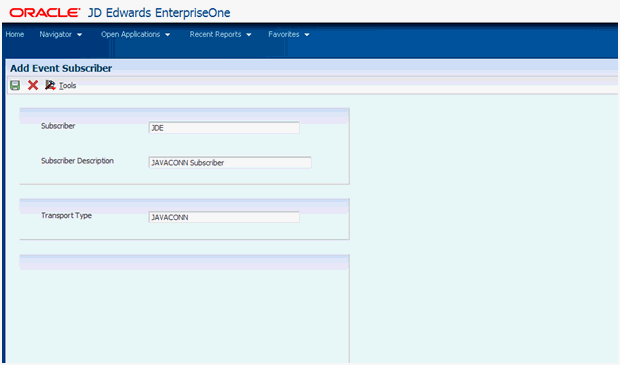The height and width of the screenshot is (365, 620).
Task: Go to the Home menu item
Action: click(15, 34)
